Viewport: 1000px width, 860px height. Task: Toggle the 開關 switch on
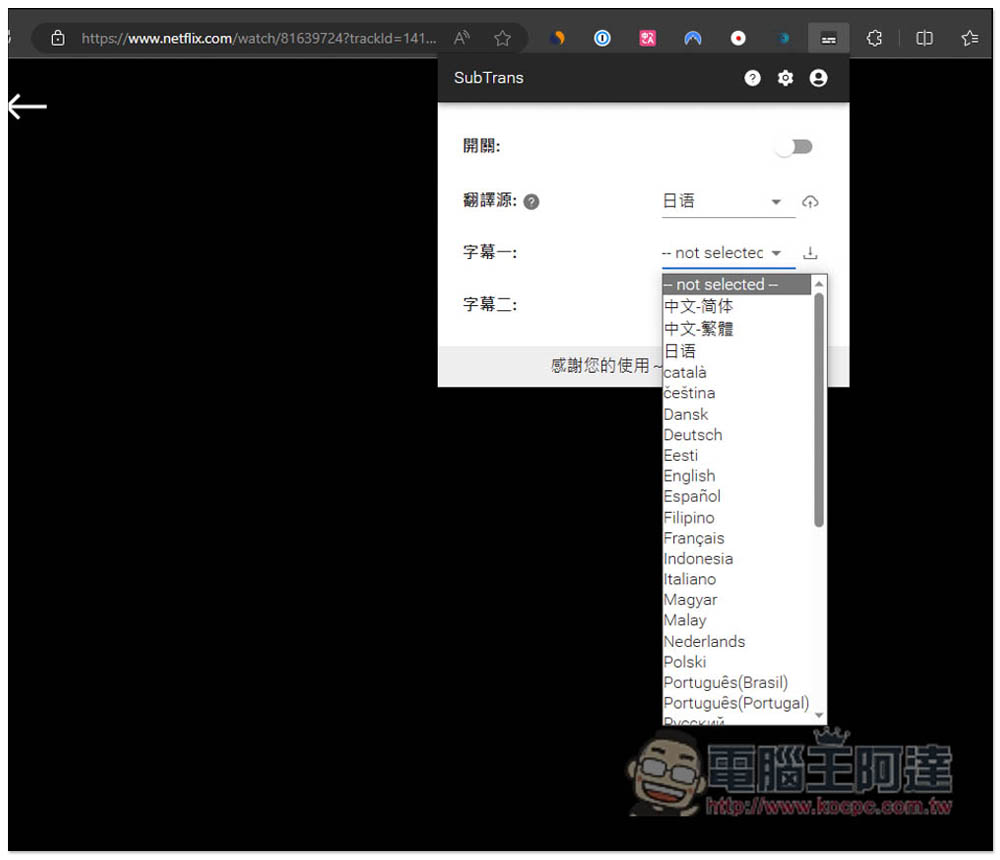point(795,147)
